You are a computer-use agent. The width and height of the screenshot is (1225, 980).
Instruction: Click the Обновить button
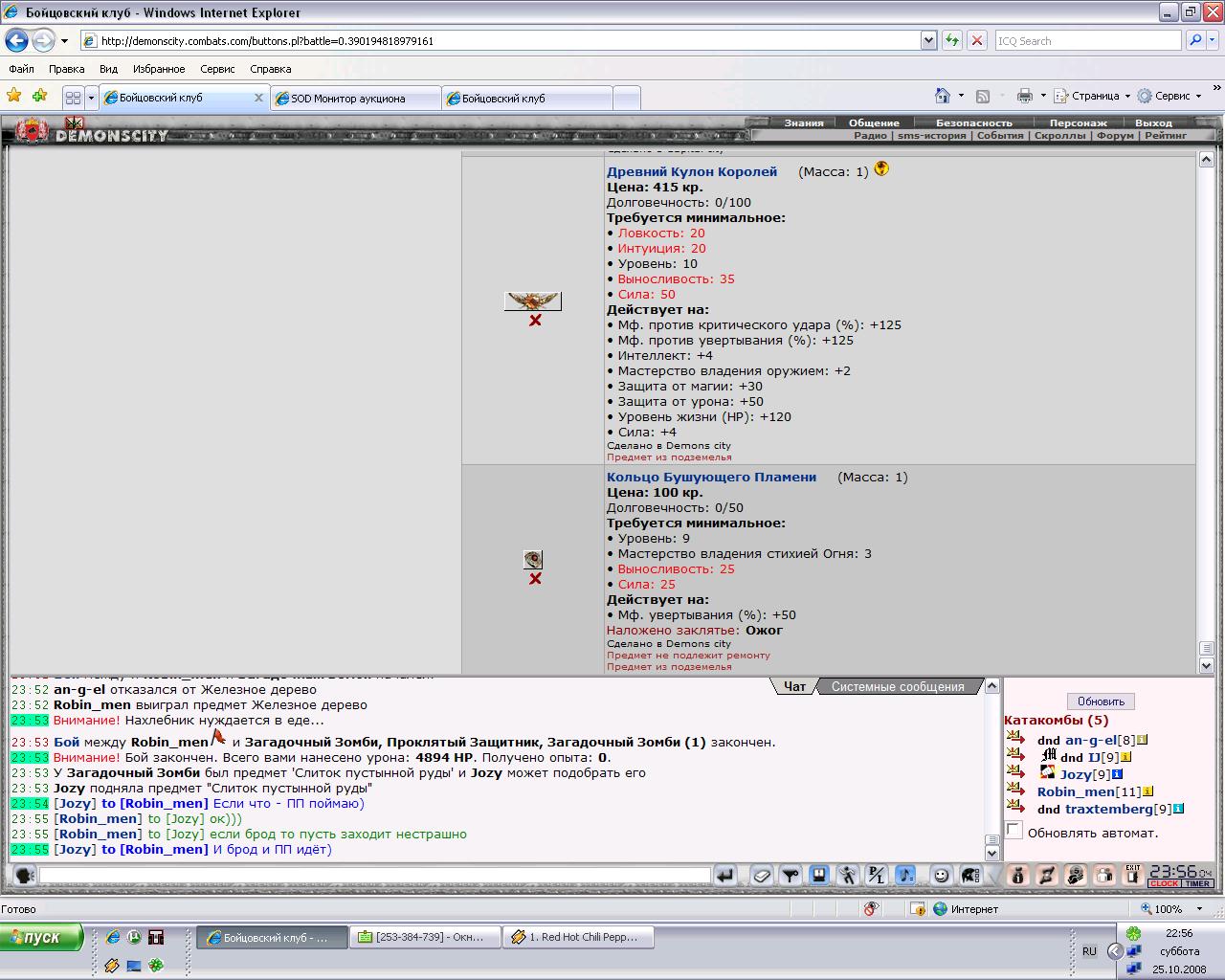pos(1101,702)
